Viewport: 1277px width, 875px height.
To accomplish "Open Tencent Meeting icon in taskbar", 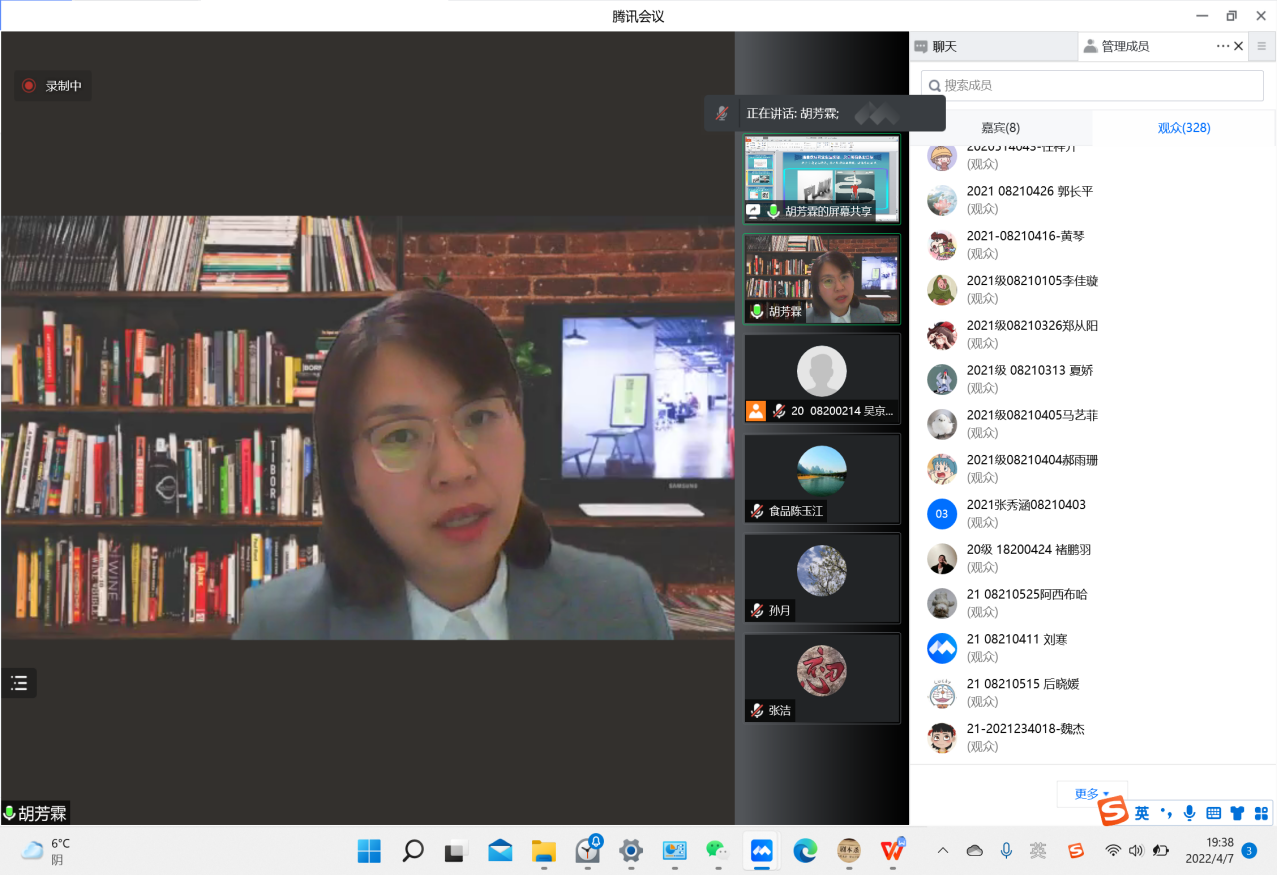I will tap(760, 850).
